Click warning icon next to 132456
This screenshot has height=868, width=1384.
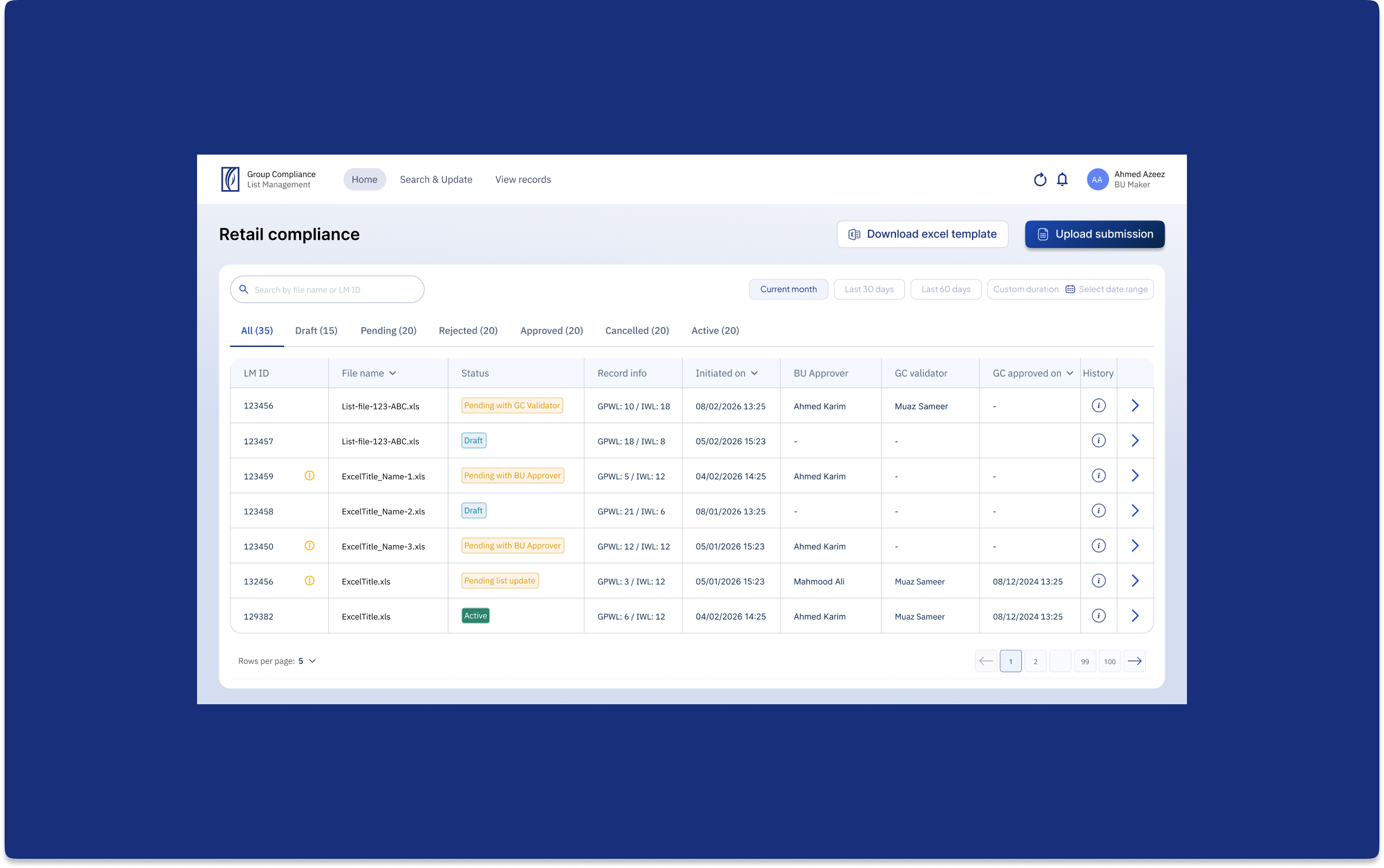coord(309,581)
